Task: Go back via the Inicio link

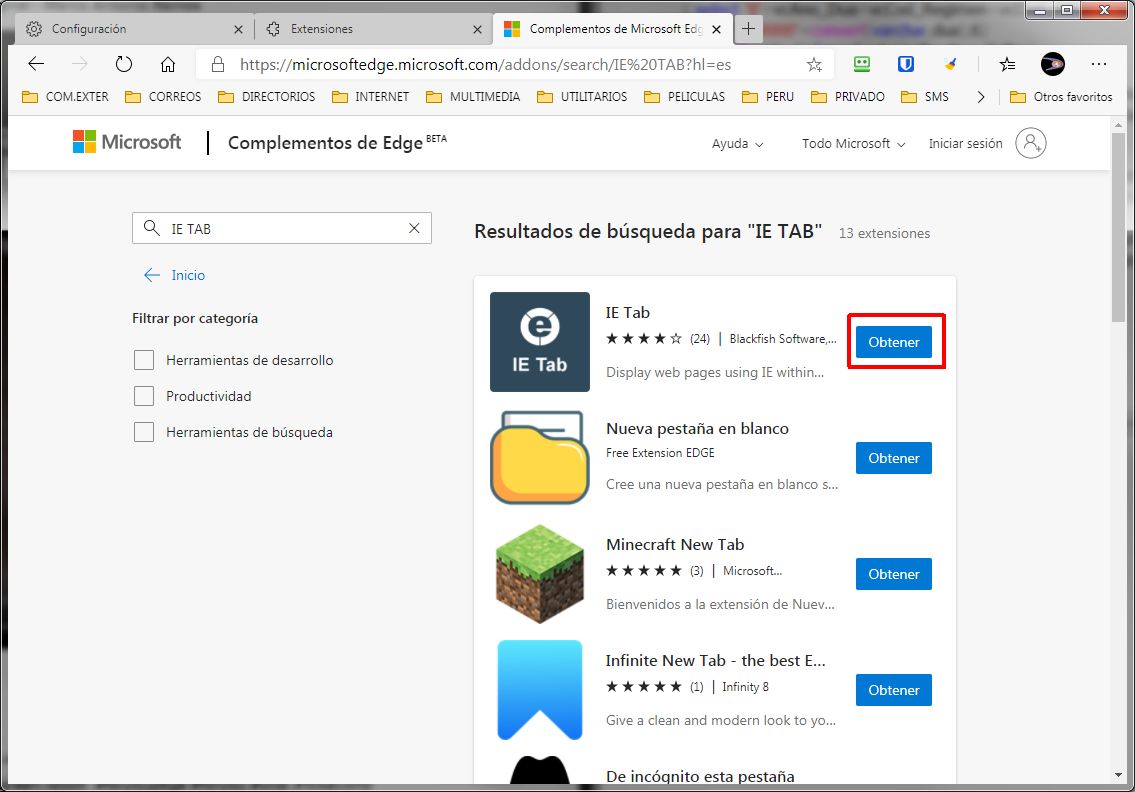Action: (x=174, y=275)
